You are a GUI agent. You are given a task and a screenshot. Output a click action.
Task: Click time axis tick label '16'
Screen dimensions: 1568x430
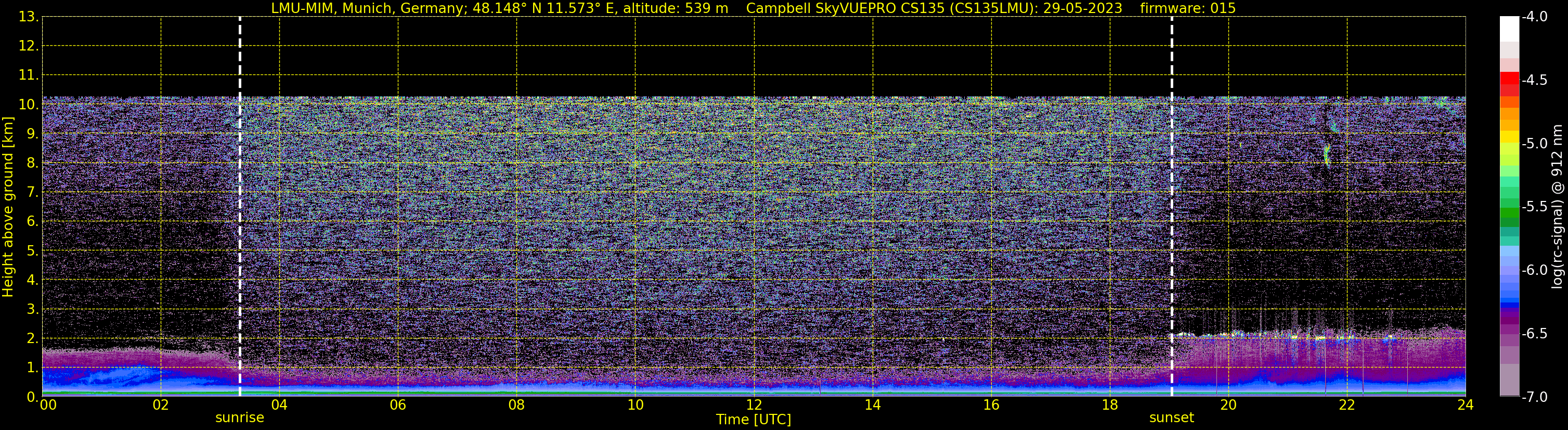tap(992, 405)
